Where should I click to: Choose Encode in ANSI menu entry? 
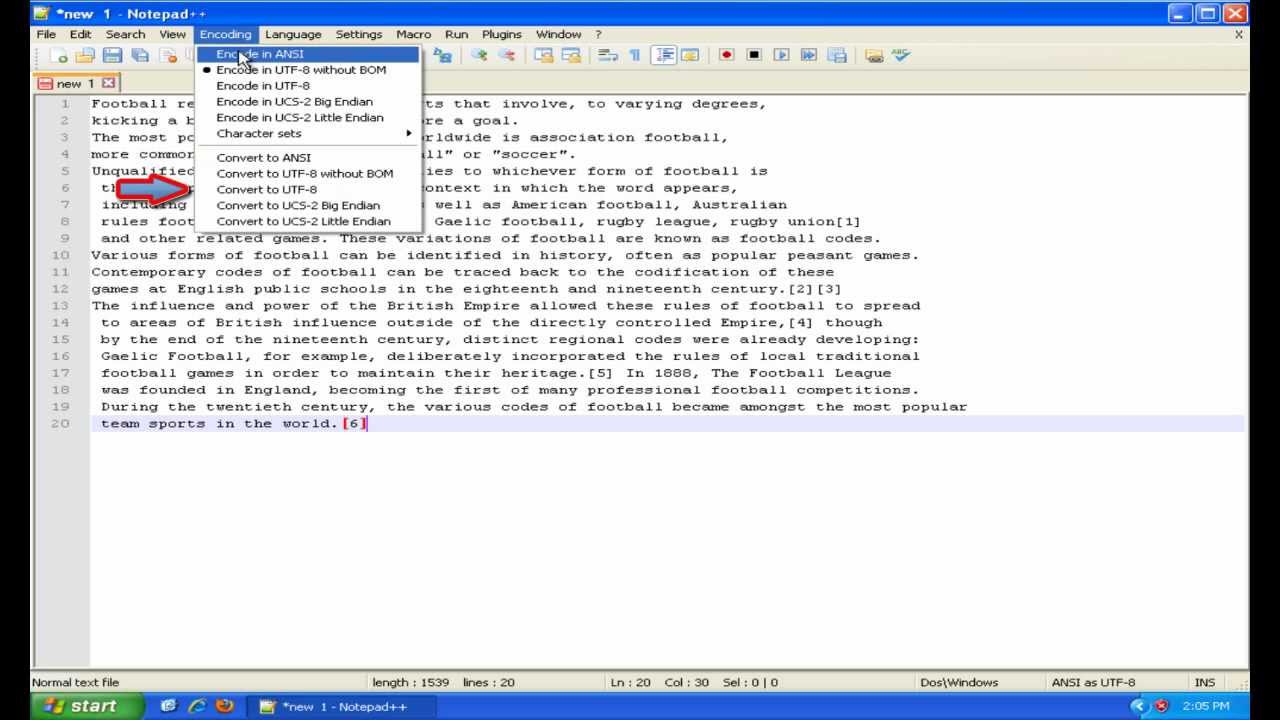(260, 54)
